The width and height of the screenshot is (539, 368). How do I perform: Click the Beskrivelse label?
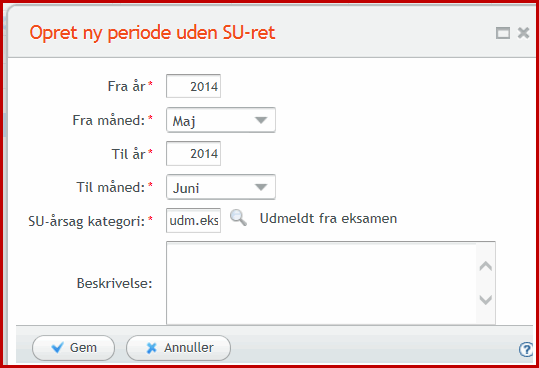coord(114,283)
